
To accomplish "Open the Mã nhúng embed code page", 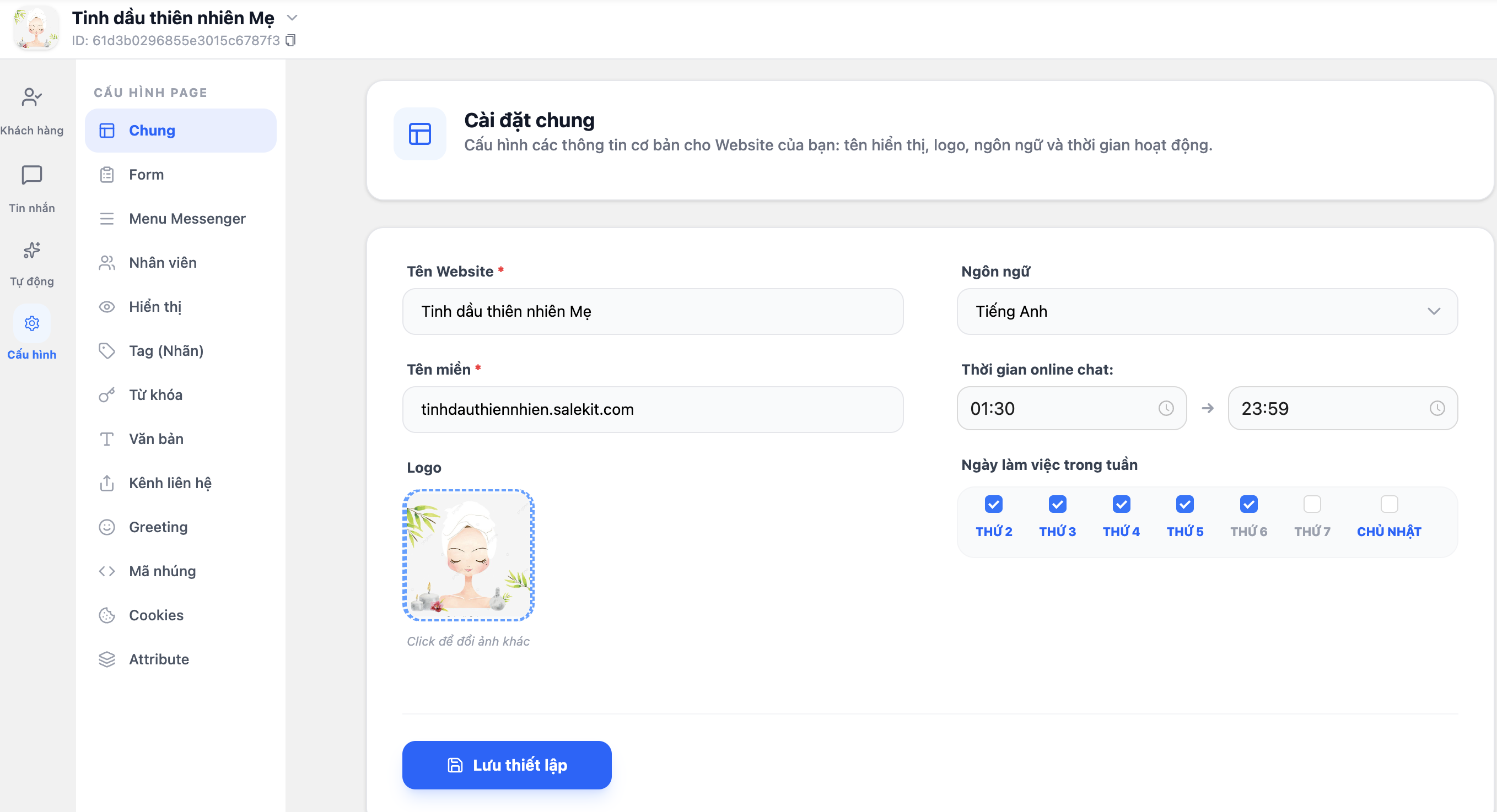I will click(x=162, y=571).
